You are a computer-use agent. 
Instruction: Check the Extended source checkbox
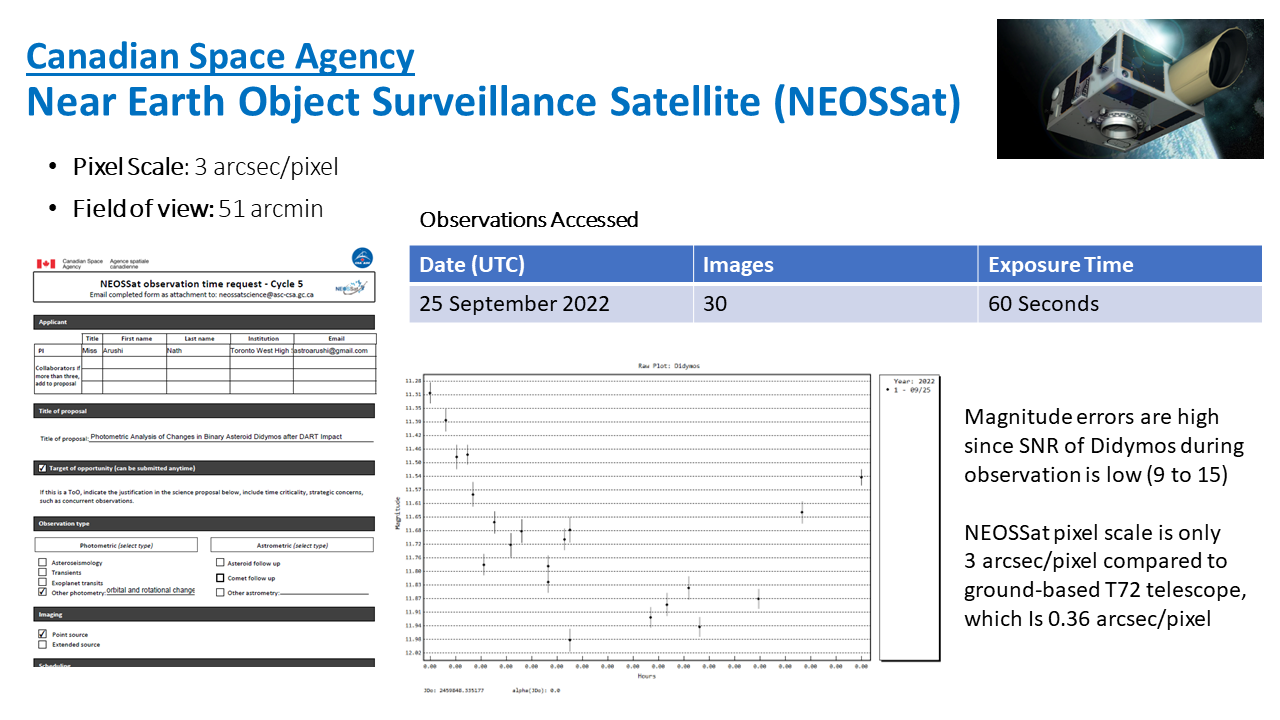42,645
